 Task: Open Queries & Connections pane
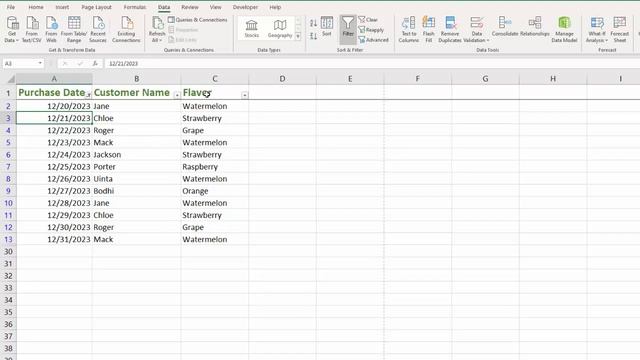click(x=198, y=20)
